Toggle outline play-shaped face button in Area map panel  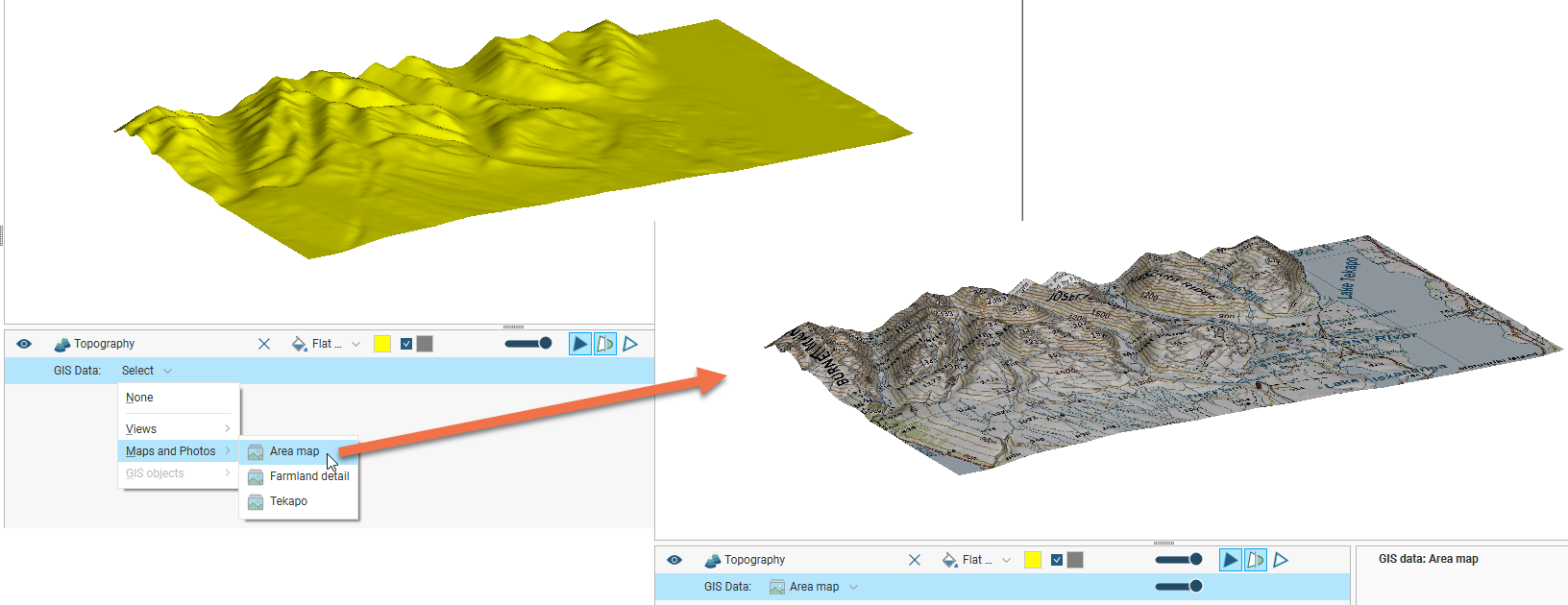[1281, 560]
